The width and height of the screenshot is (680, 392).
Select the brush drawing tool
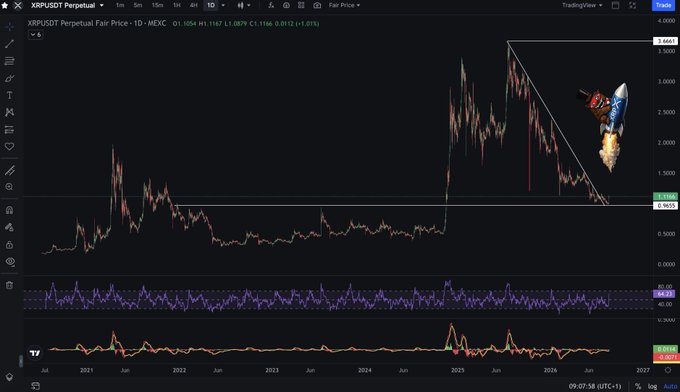(9, 78)
